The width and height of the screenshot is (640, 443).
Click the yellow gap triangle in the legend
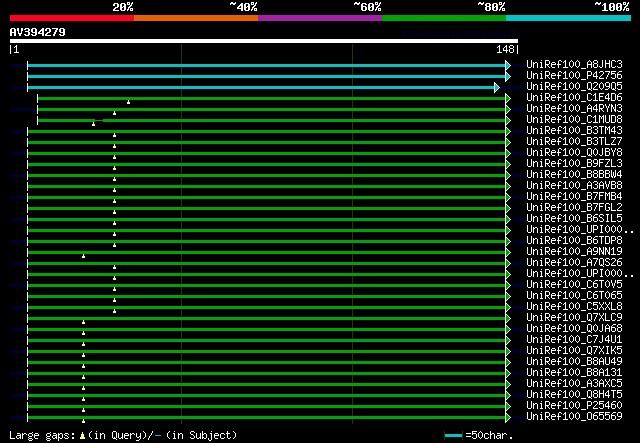[83, 435]
